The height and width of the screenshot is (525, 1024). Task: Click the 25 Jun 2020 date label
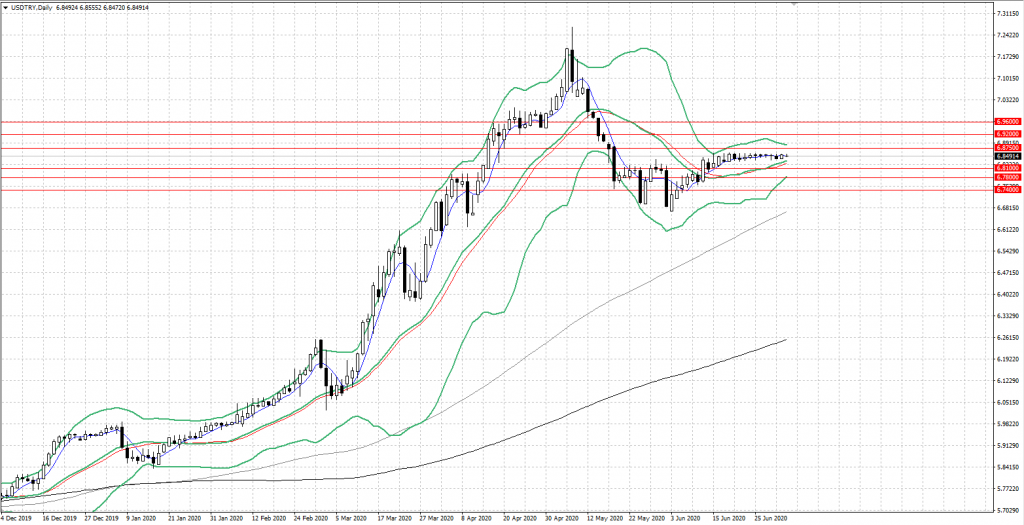(770, 519)
